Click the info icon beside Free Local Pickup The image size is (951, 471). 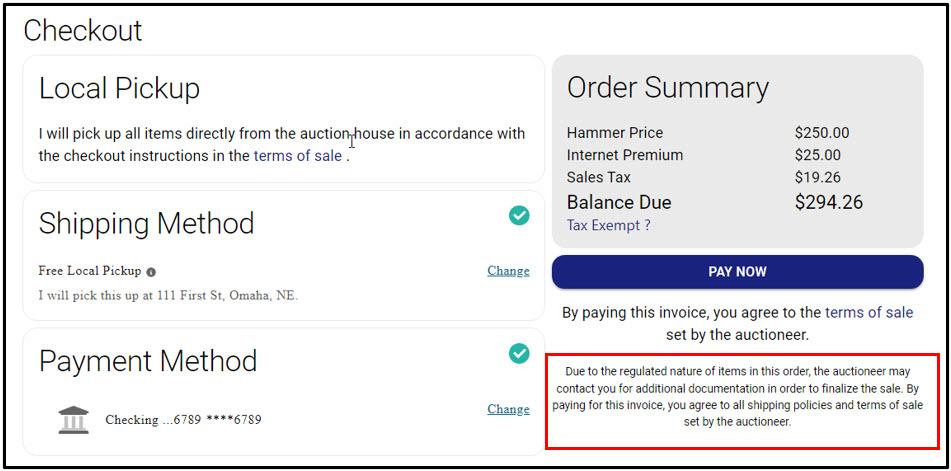tap(151, 272)
